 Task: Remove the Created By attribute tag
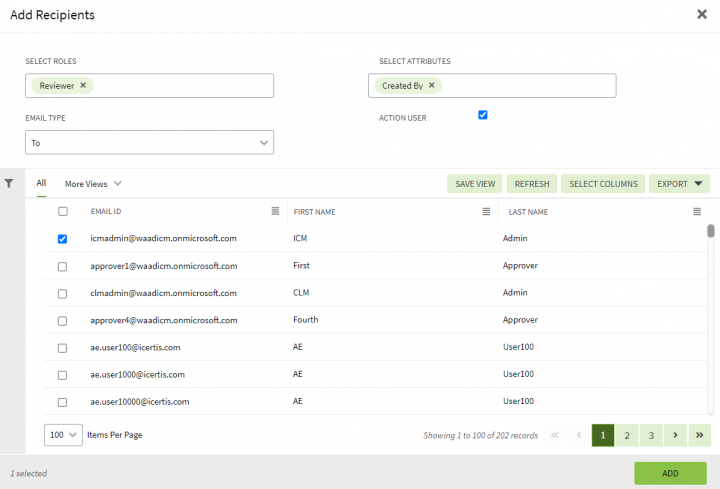click(x=432, y=86)
